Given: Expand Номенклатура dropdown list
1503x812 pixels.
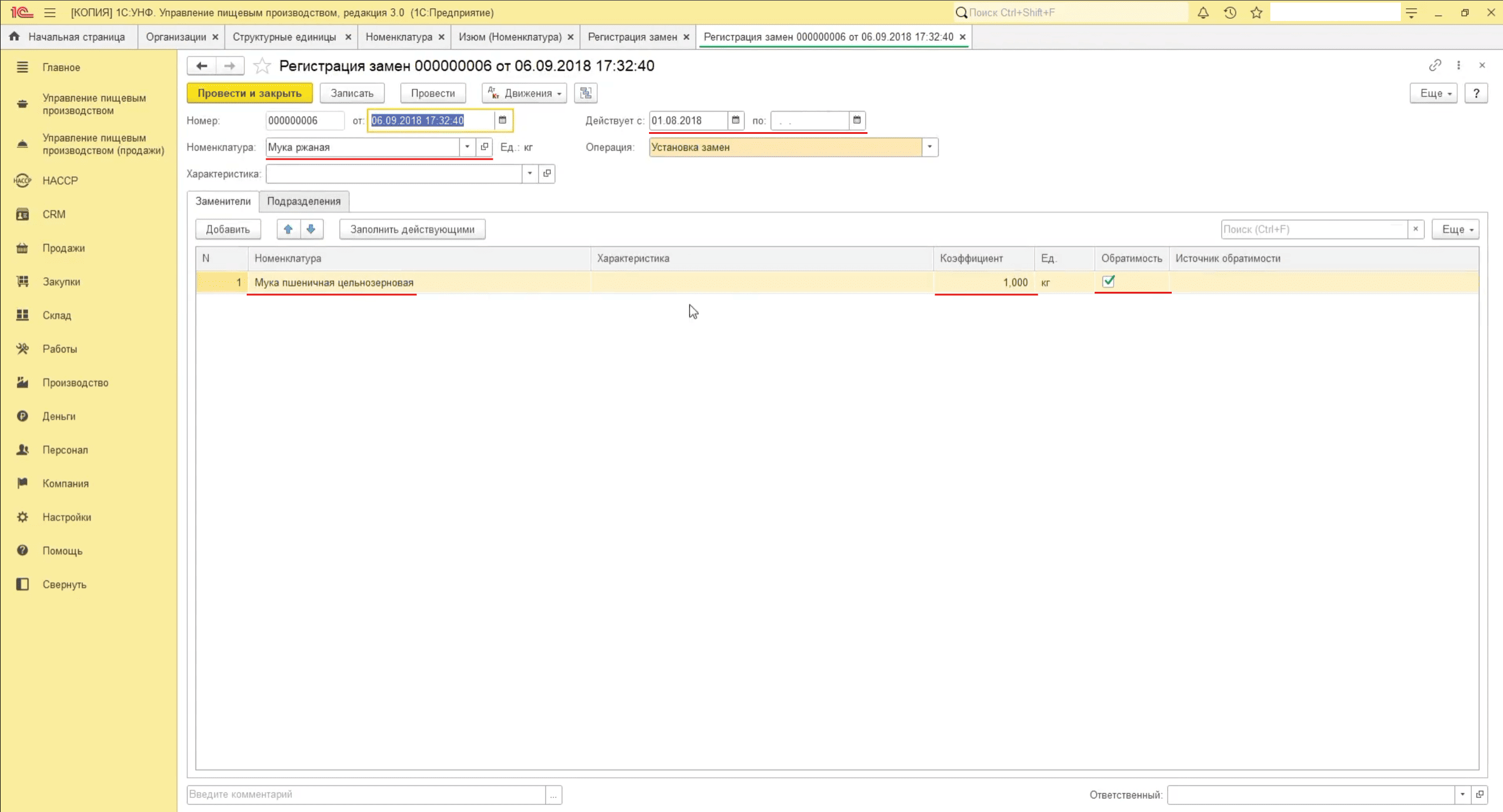Looking at the screenshot, I should 467,147.
